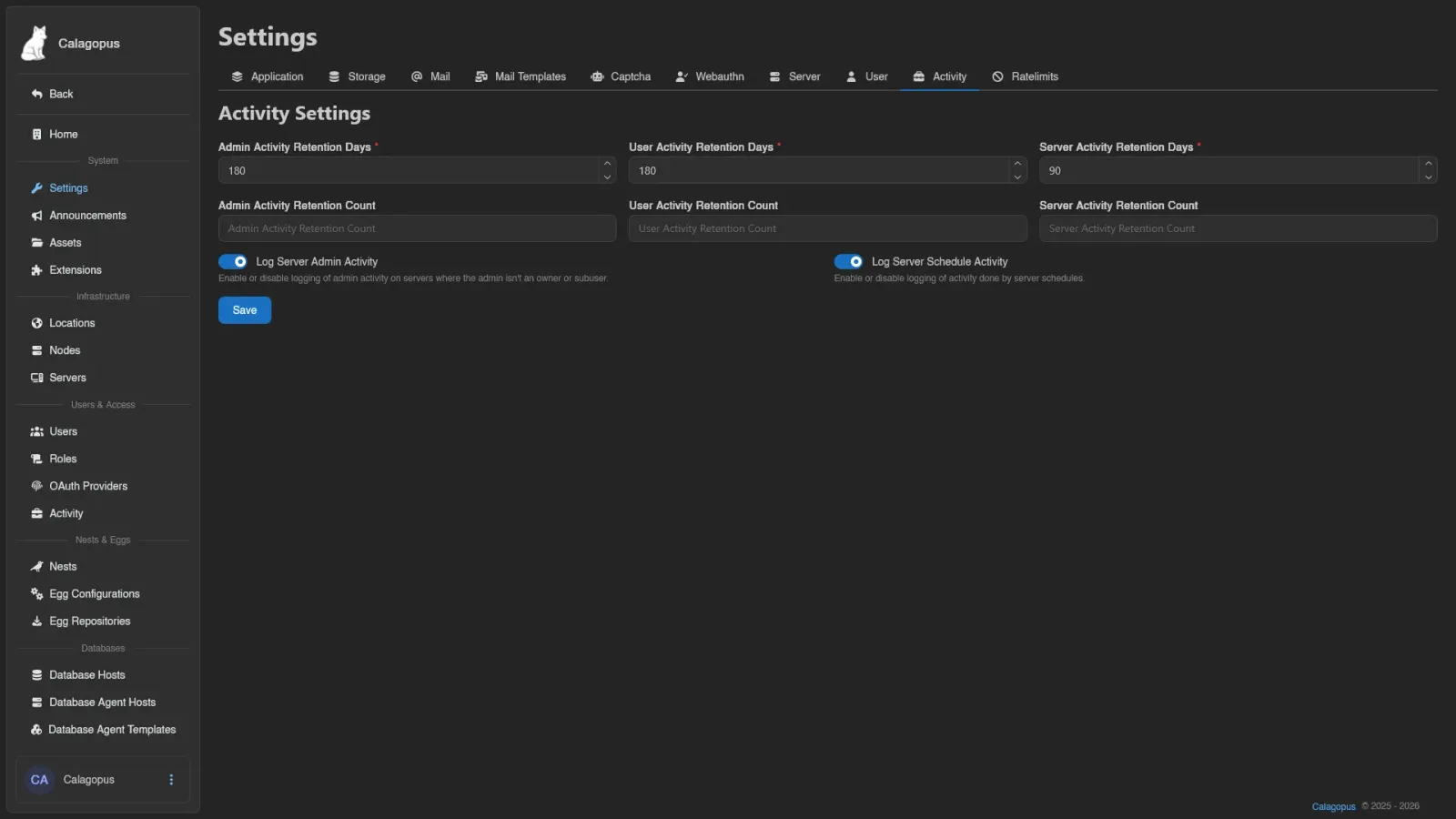Click the Back arrow icon

pos(36,94)
